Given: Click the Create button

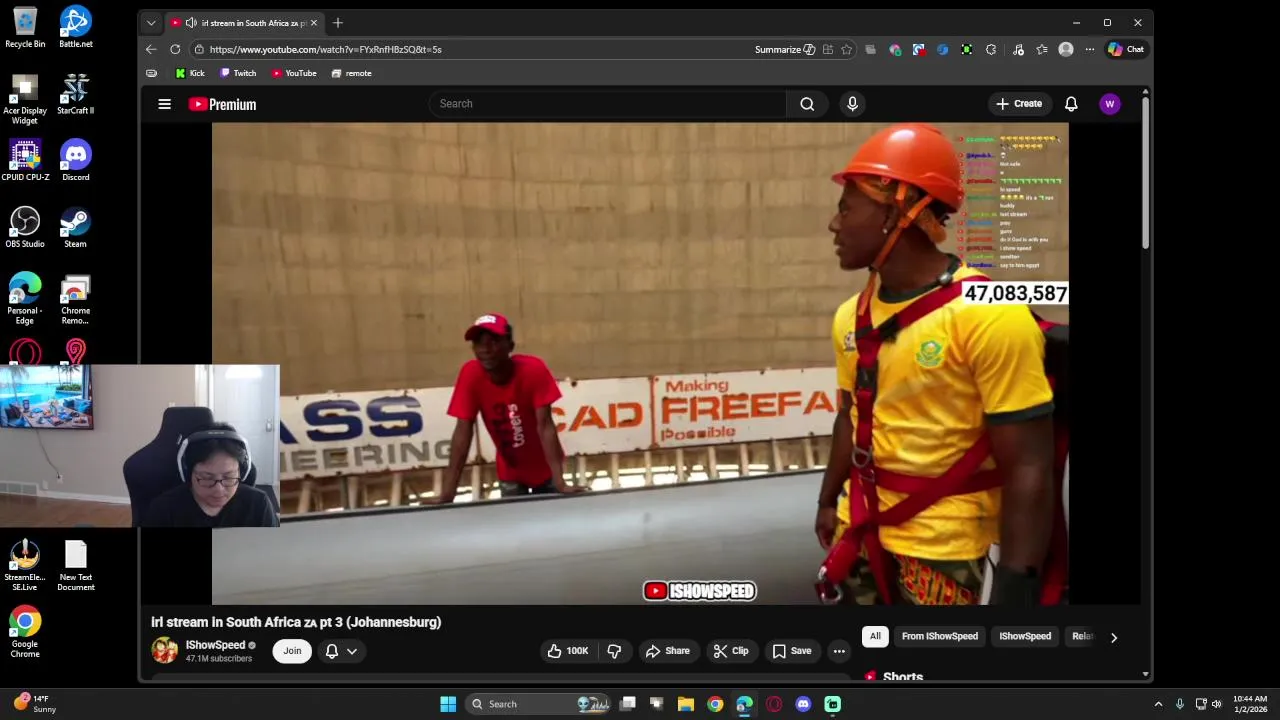Looking at the screenshot, I should (1019, 104).
